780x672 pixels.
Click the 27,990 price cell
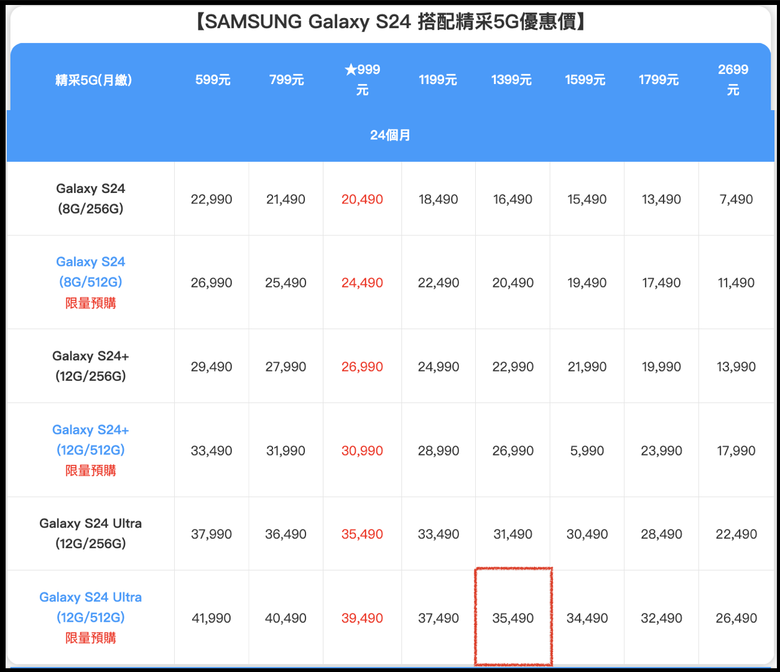(x=286, y=367)
